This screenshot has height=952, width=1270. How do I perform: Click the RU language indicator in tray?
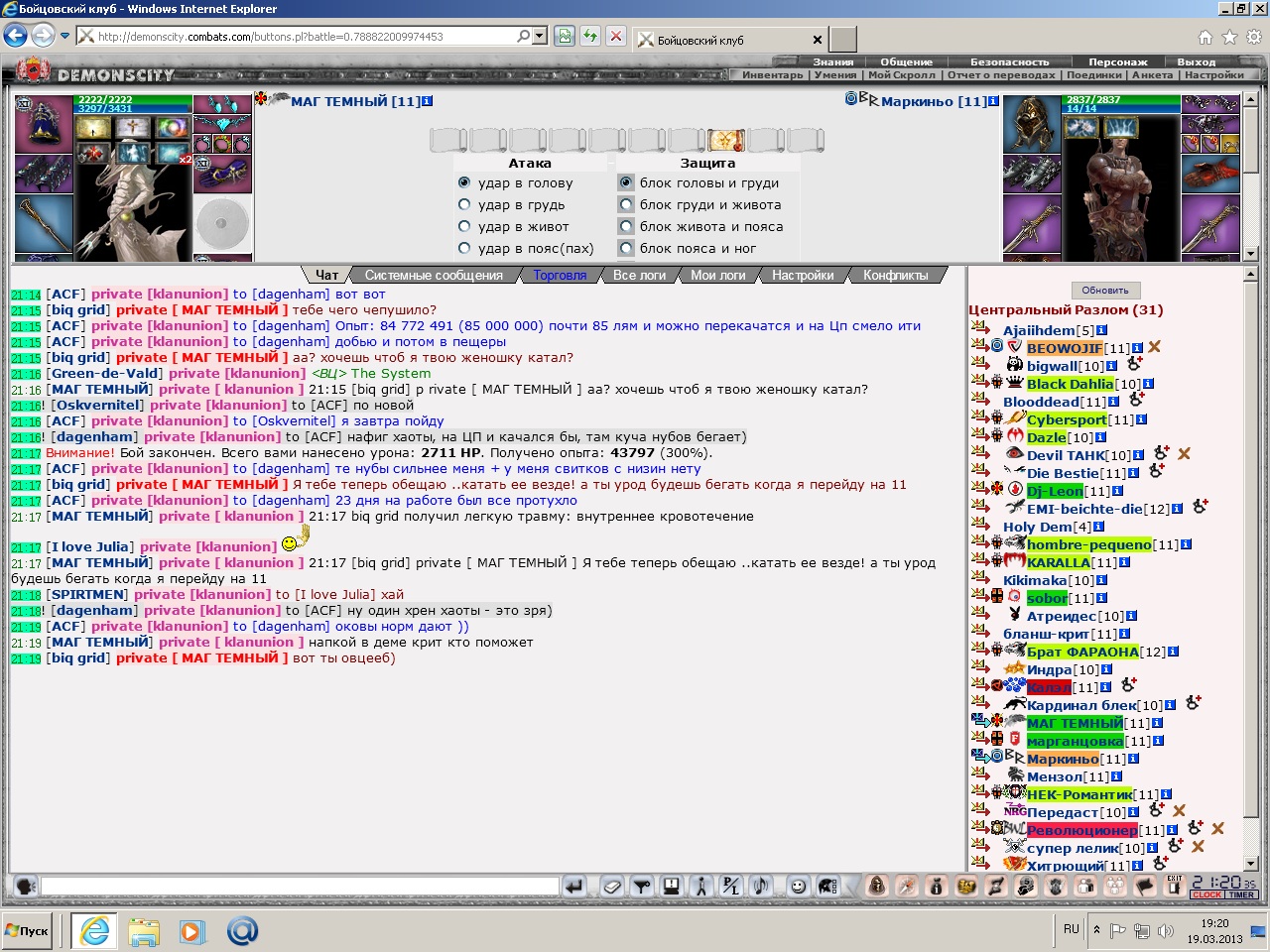point(1071,929)
